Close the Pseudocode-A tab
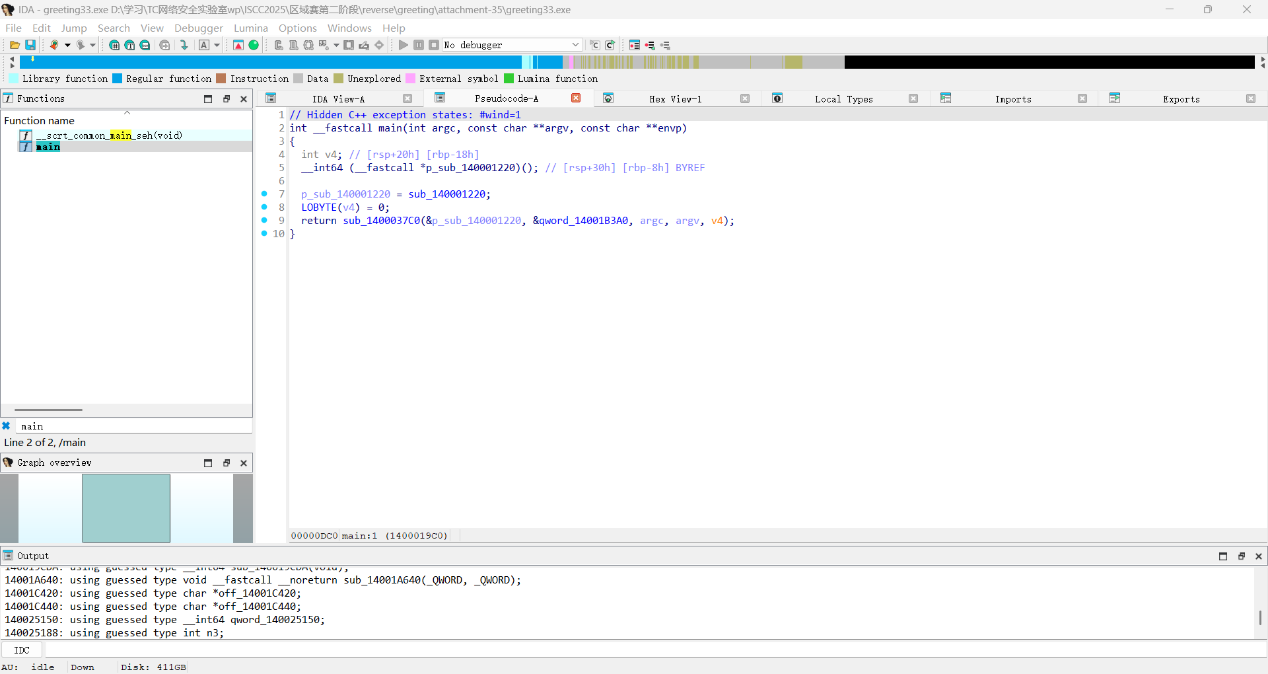The height and width of the screenshot is (674, 1268). pos(576,98)
